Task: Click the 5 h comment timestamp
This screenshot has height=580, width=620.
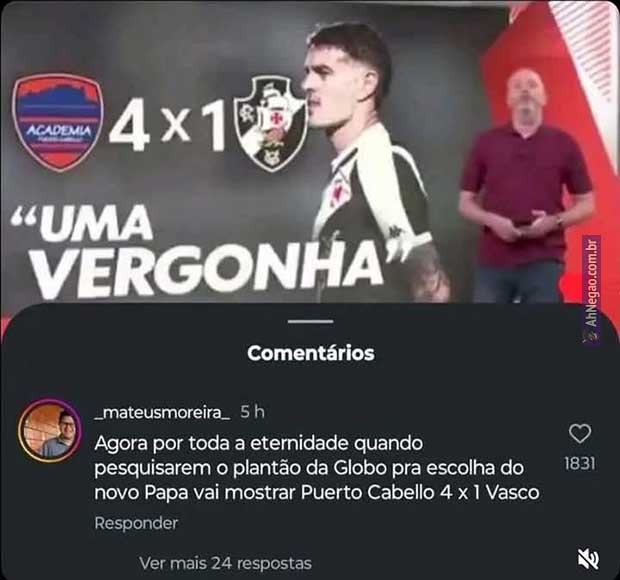Action: pos(252,412)
